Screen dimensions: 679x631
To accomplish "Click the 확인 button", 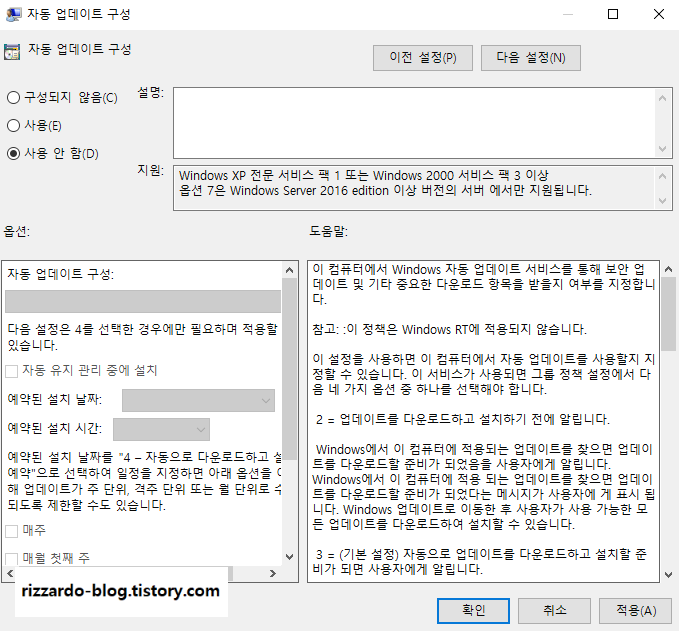I will [473, 611].
